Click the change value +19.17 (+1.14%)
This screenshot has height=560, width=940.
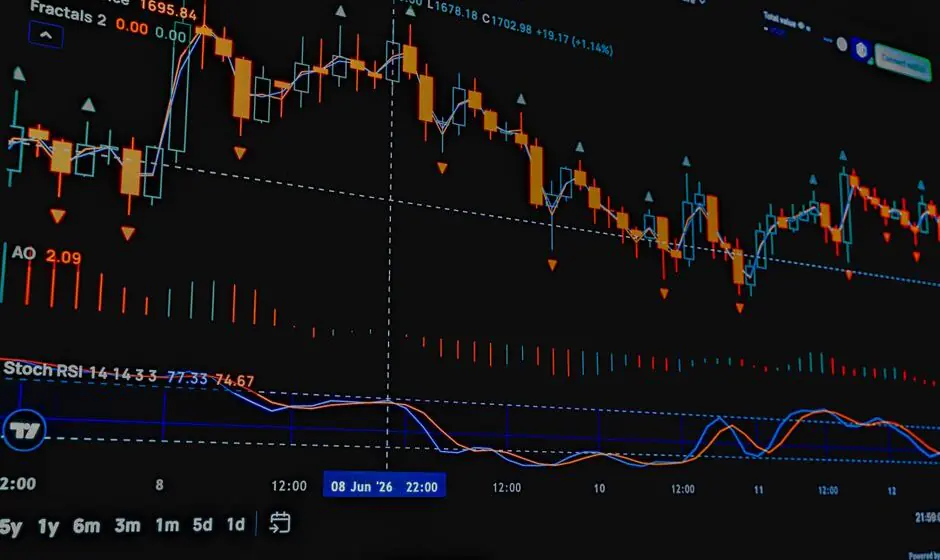(574, 41)
